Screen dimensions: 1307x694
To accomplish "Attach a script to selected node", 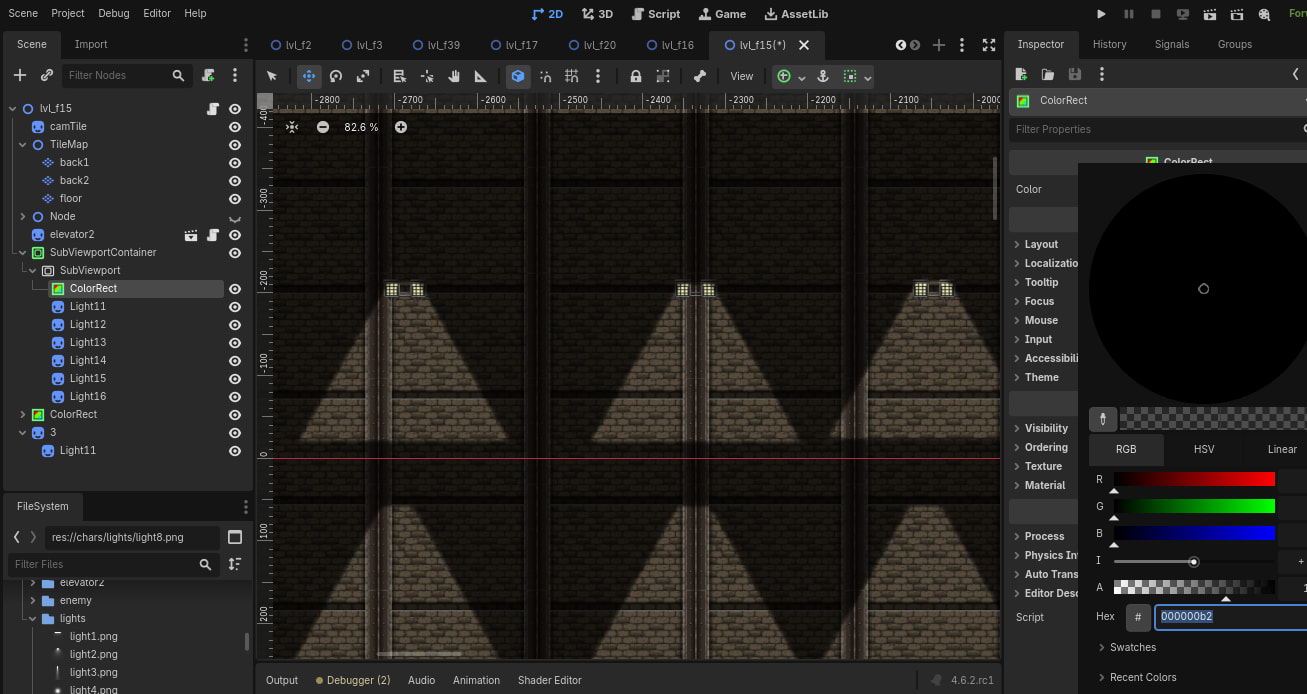I will click(208, 75).
